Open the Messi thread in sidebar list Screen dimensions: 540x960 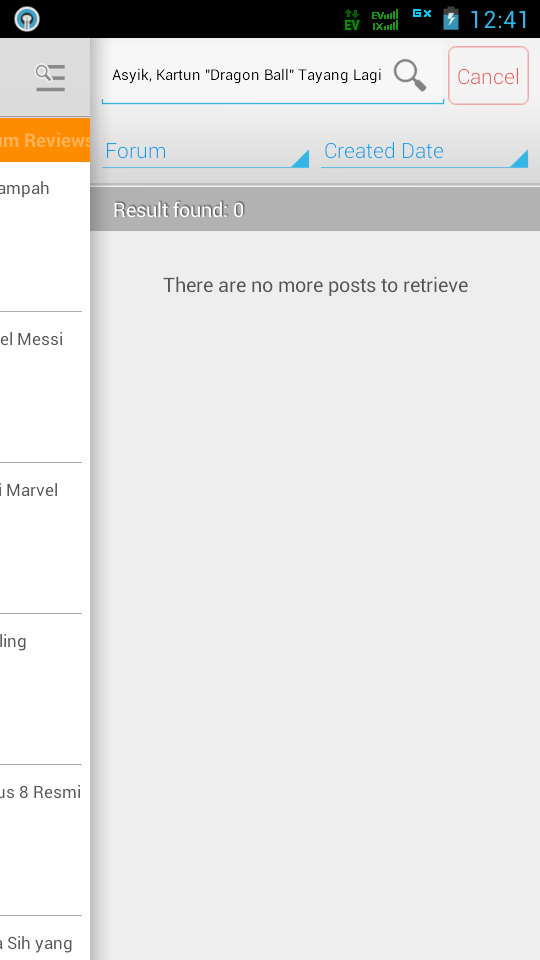(x=40, y=387)
